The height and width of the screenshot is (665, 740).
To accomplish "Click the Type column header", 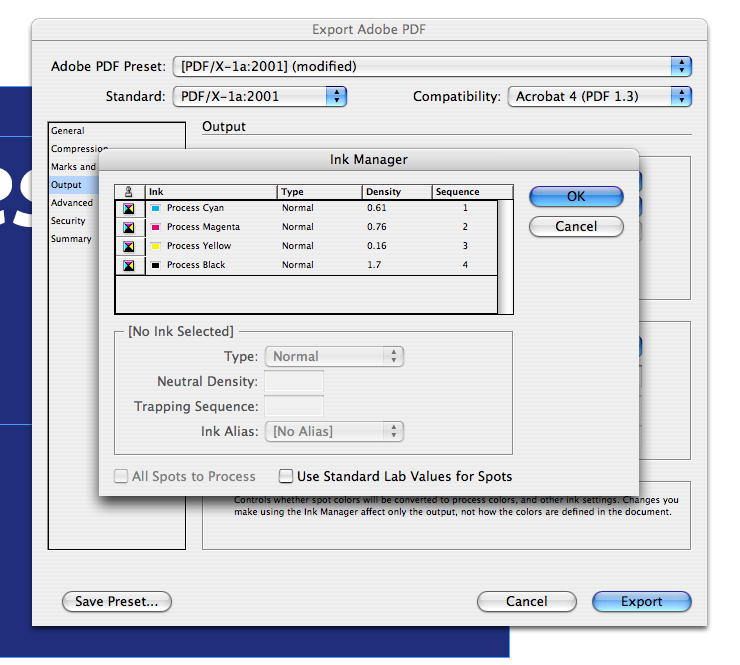I will tap(320, 192).
